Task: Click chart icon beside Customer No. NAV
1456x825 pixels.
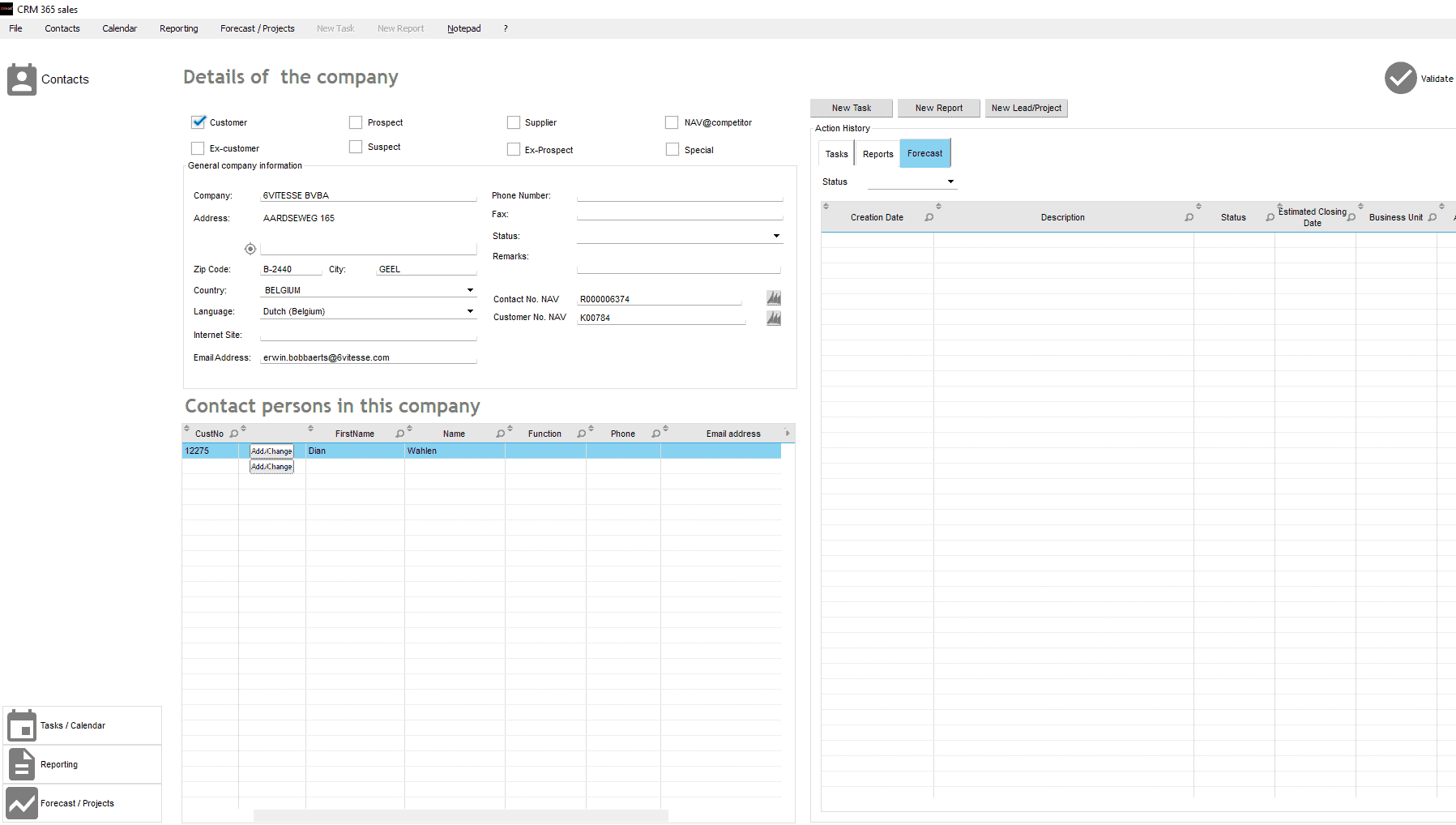Action: (x=774, y=318)
